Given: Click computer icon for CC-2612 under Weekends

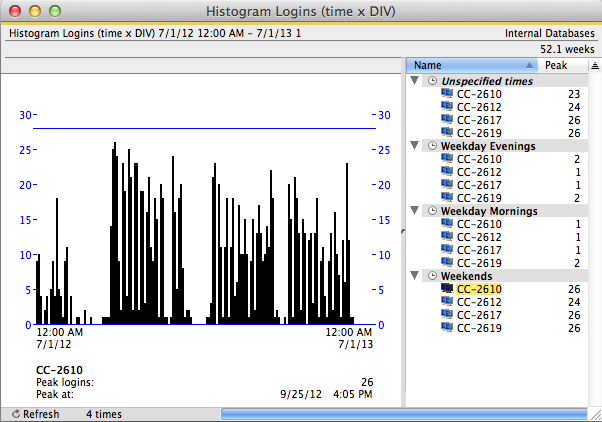Looking at the screenshot, I should (x=447, y=301).
